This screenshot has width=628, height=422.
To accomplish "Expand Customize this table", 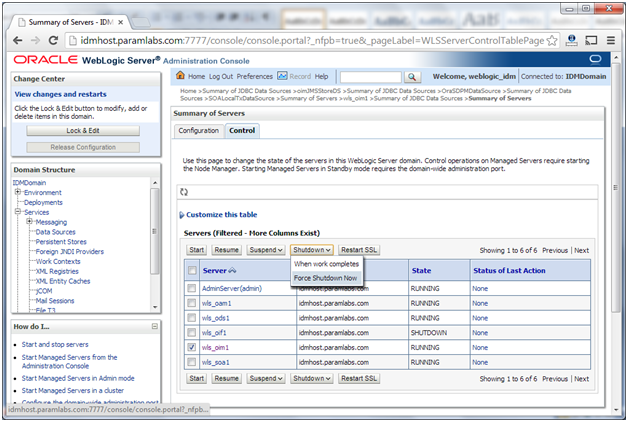I will click(218, 215).
